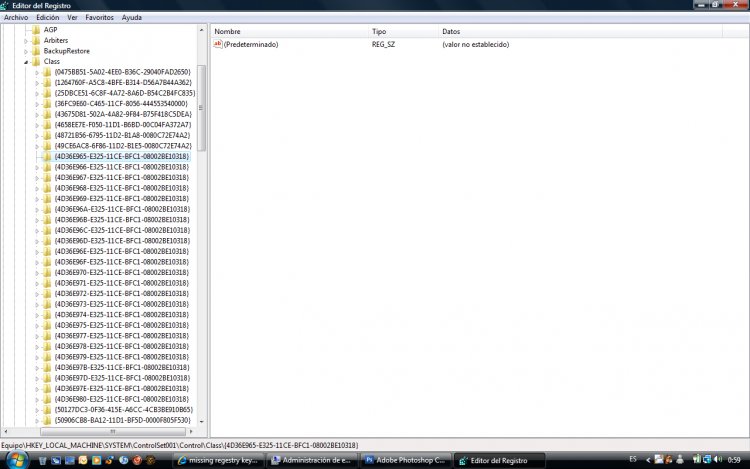Expand the {0475BB51-5A02-4EE0-B36C-29040FAD2650} key arrow

pyautogui.click(x=36, y=73)
